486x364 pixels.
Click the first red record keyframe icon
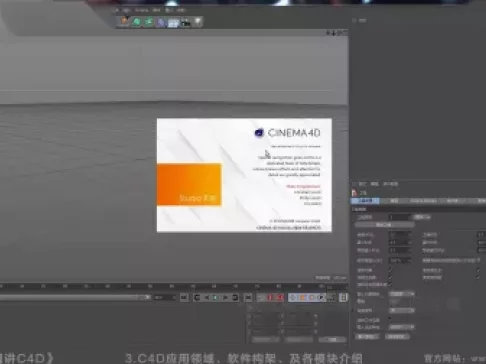(270, 297)
